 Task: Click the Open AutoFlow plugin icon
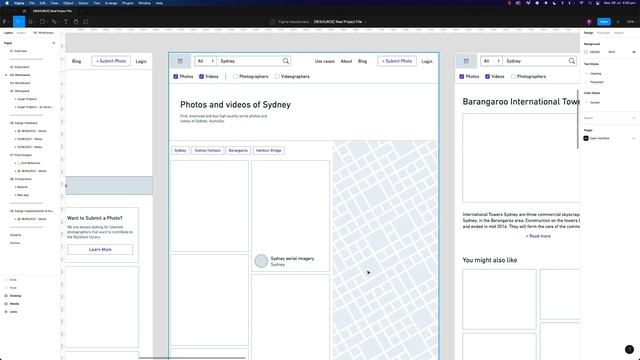click(x=586, y=138)
